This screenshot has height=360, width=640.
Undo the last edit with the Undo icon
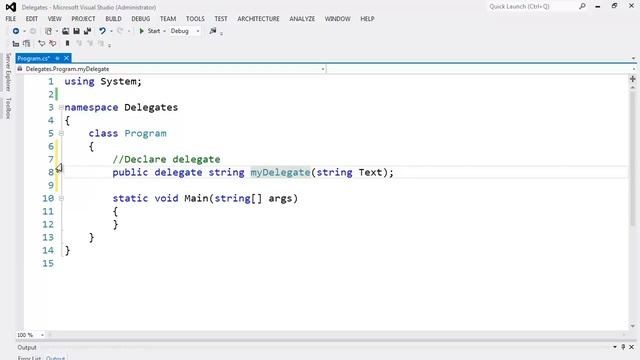click(x=102, y=31)
